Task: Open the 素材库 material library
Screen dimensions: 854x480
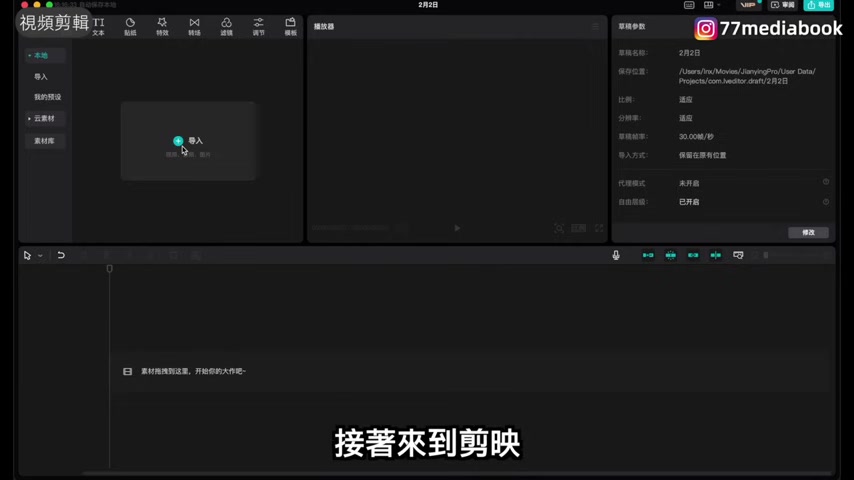Action: tap(45, 141)
